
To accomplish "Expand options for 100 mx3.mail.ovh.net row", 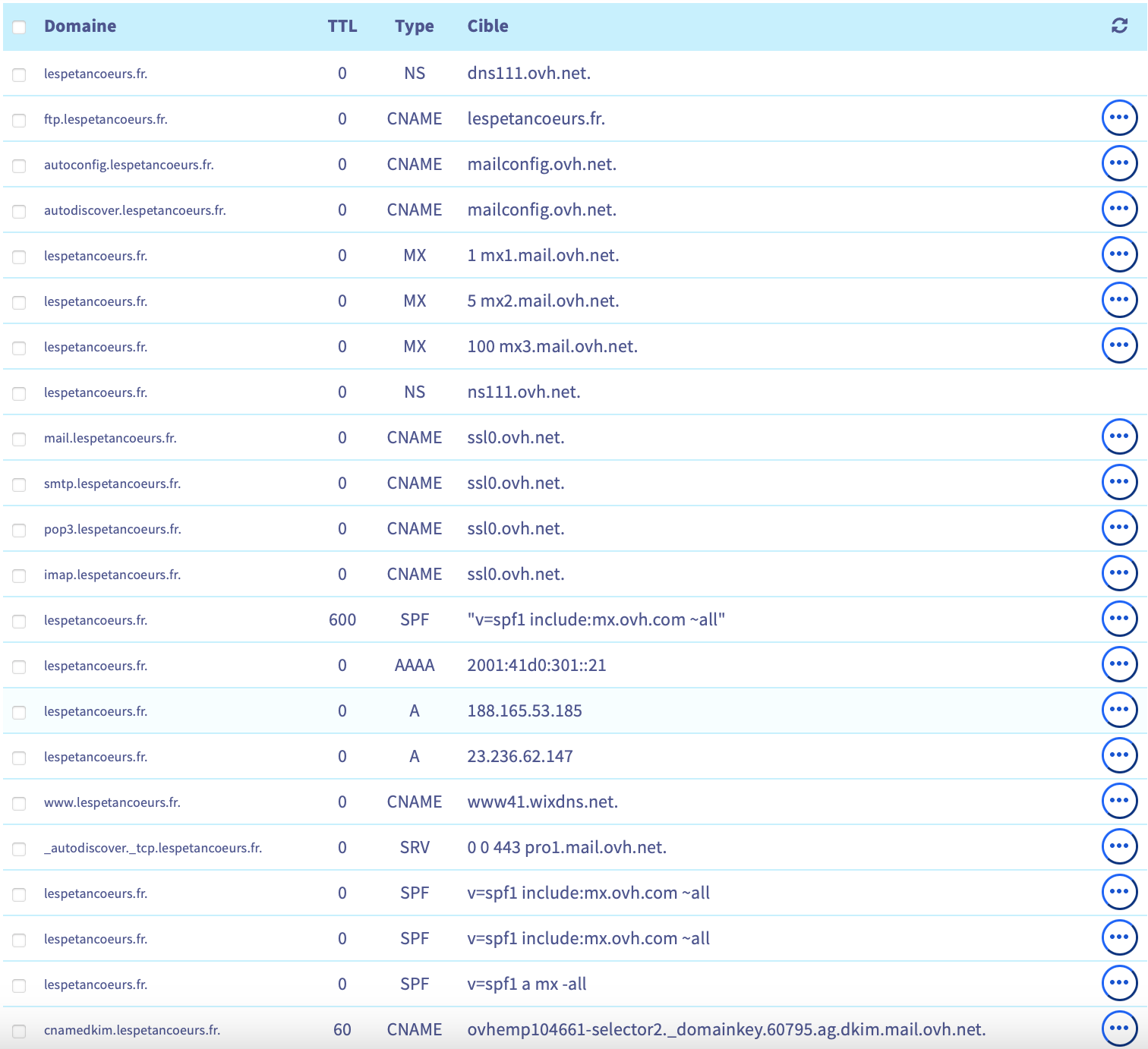I will pyautogui.click(x=1119, y=345).
